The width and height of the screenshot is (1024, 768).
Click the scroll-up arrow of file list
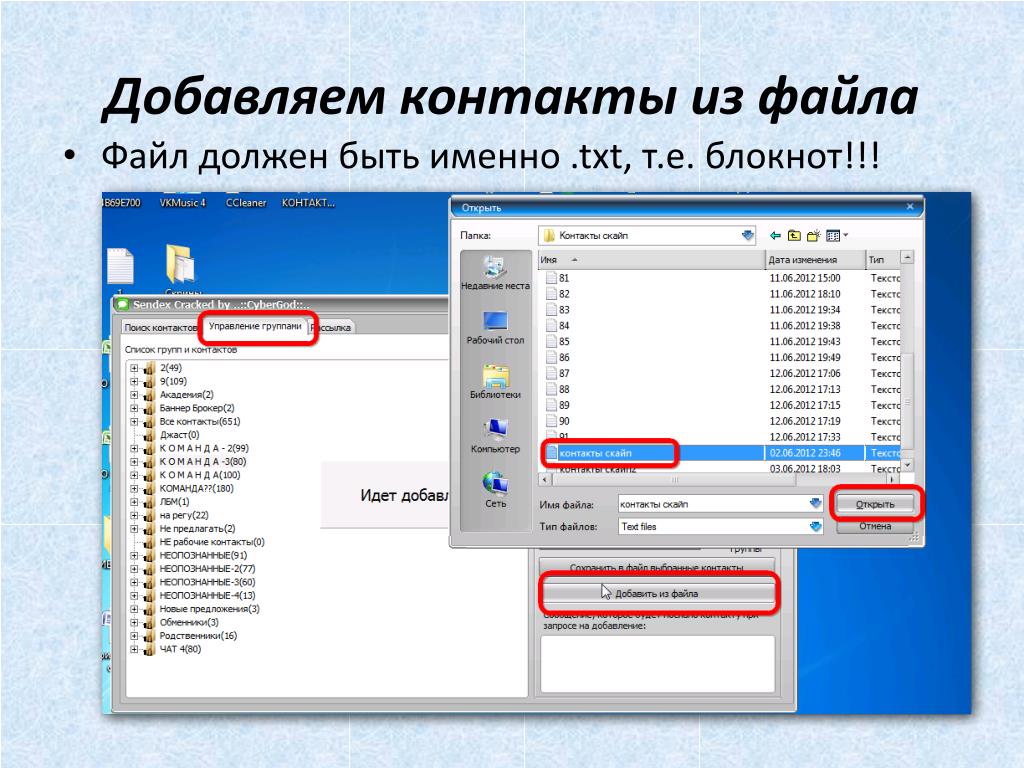907,259
